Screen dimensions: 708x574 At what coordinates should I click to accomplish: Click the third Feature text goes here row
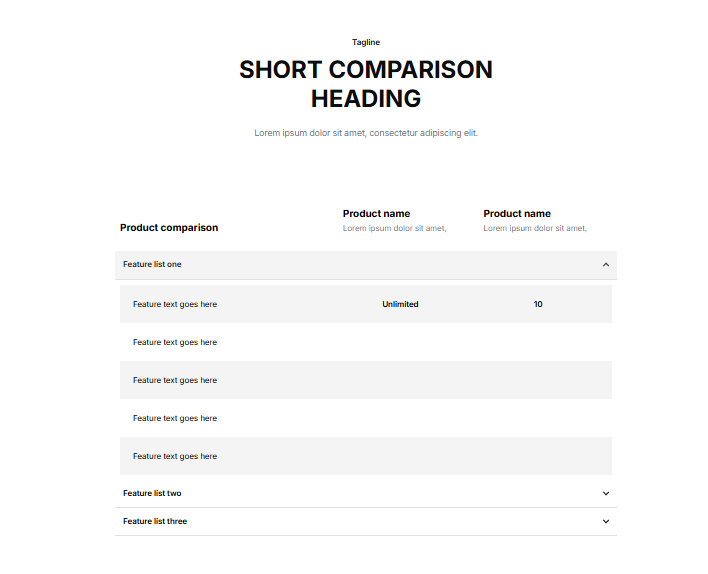coord(175,380)
